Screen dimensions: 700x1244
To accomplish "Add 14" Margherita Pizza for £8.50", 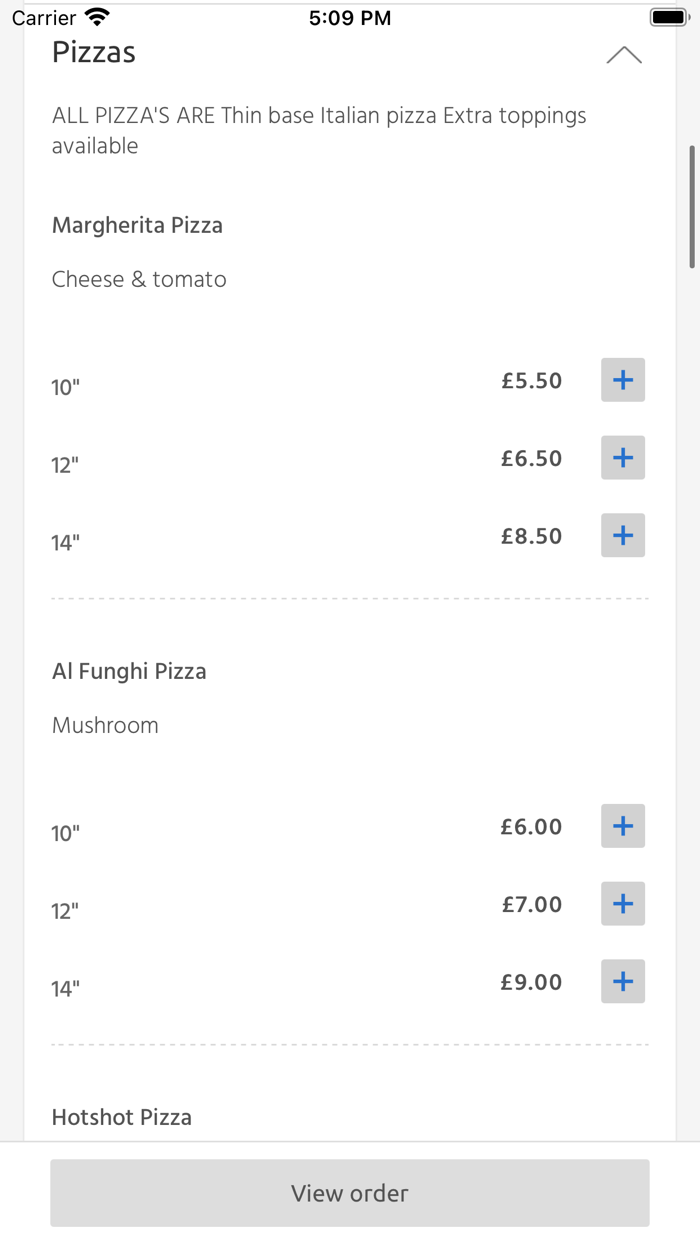I will [623, 536].
